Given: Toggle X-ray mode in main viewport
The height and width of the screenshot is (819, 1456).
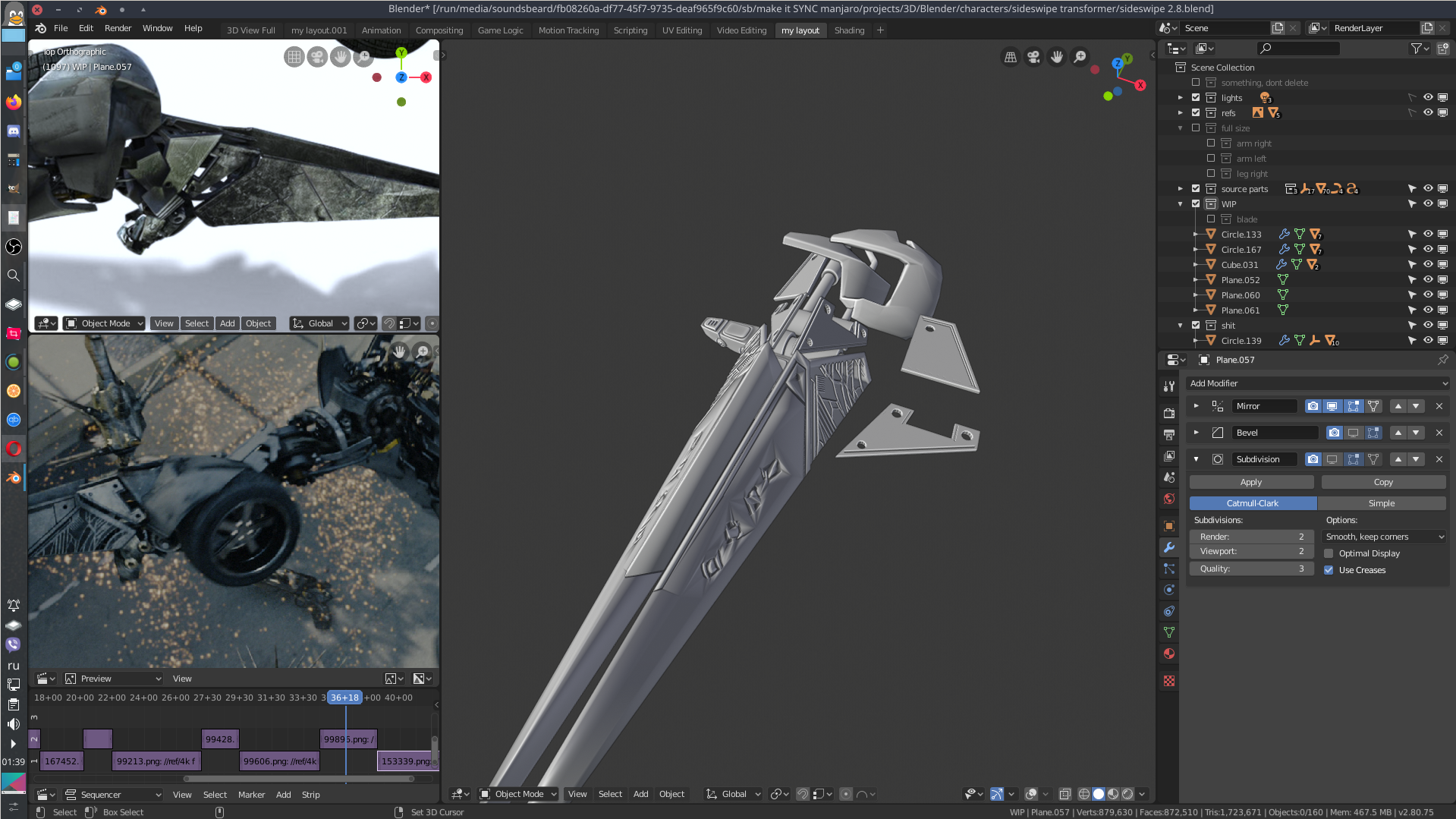Looking at the screenshot, I should 1065,794.
